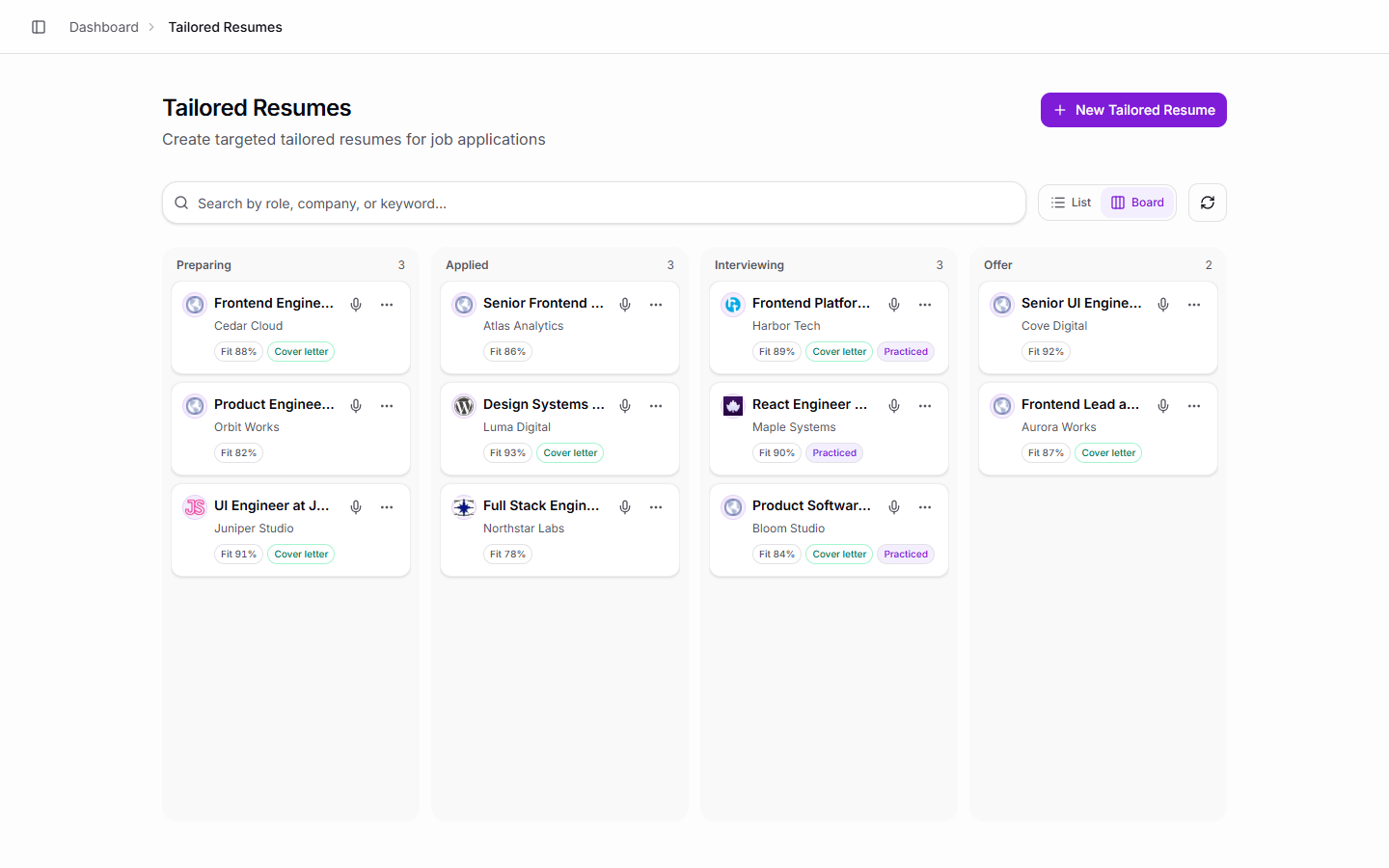
Task: Click the Atlas Analytics globe logo
Action: pyautogui.click(x=464, y=305)
